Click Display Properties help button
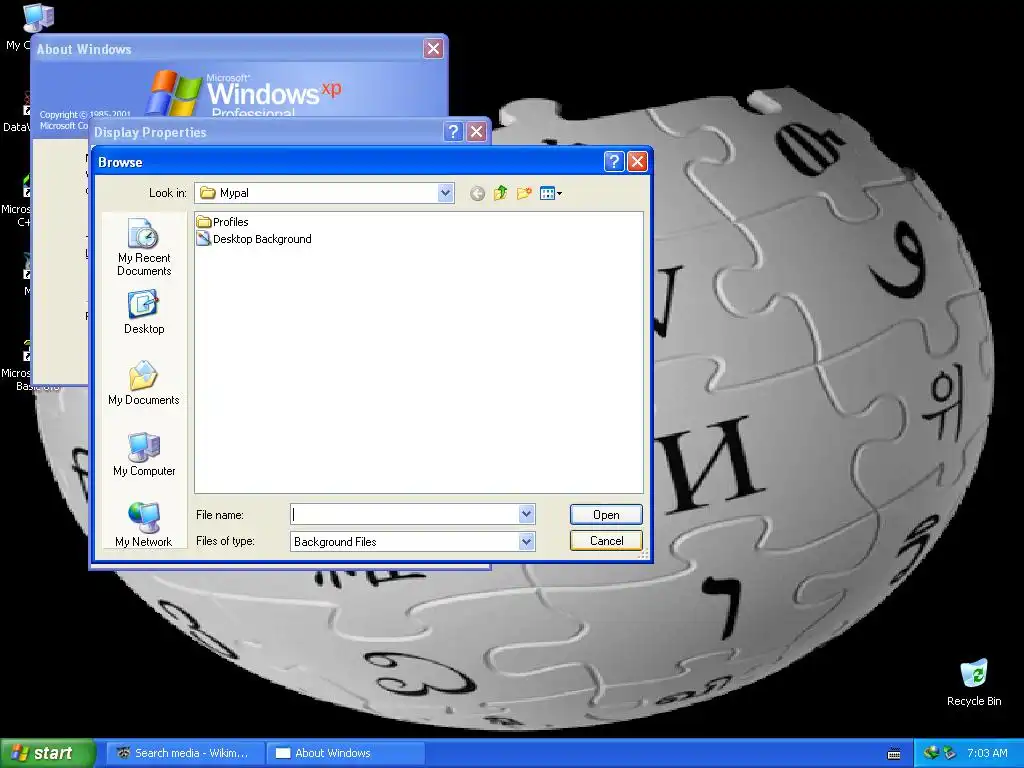The image size is (1024, 768). pos(453,132)
